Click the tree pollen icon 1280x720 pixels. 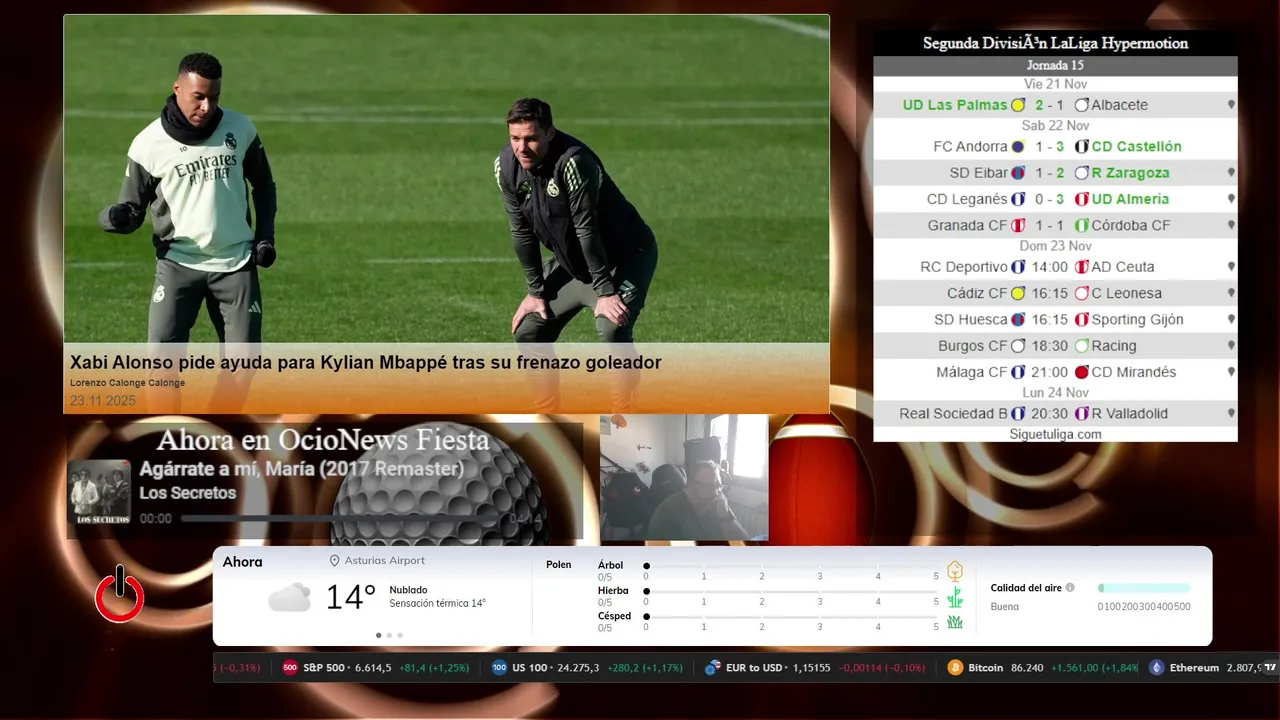click(x=955, y=571)
